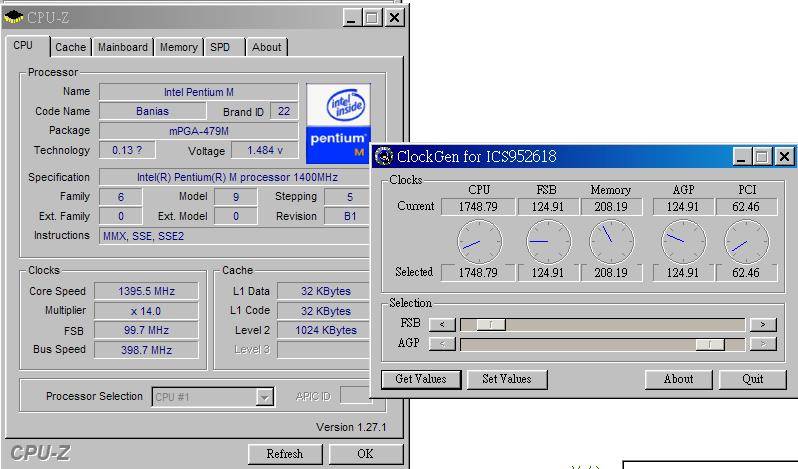Click the AGP slider left arrow

pos(442,344)
